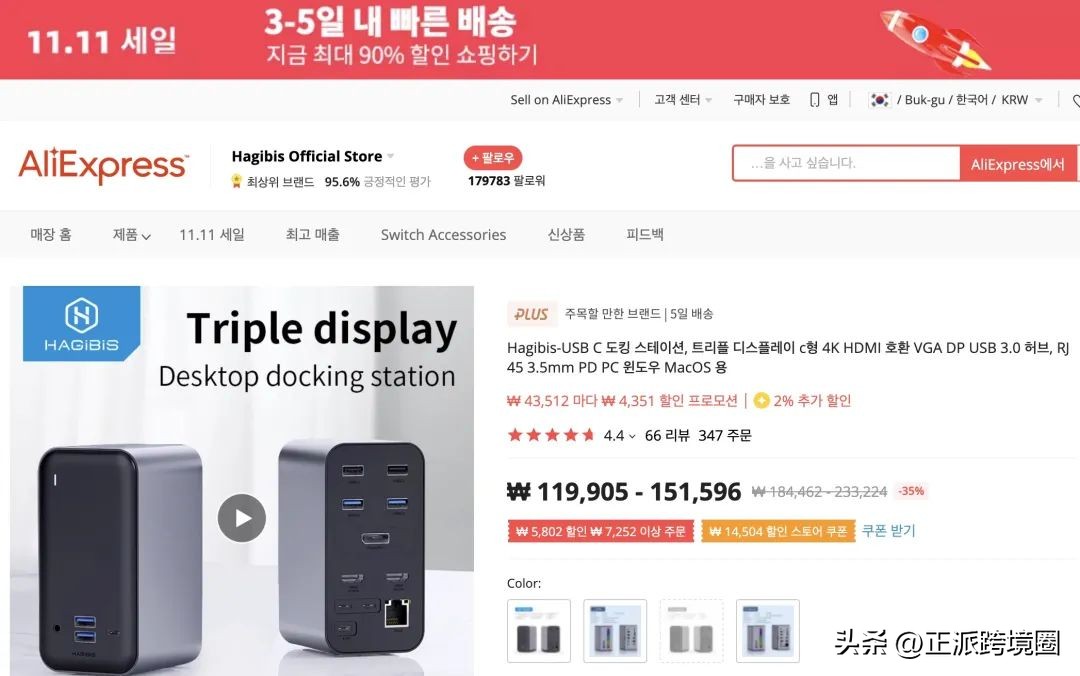Click the Hagibis logo on product image
This screenshot has width=1080, height=676.
coord(81,324)
